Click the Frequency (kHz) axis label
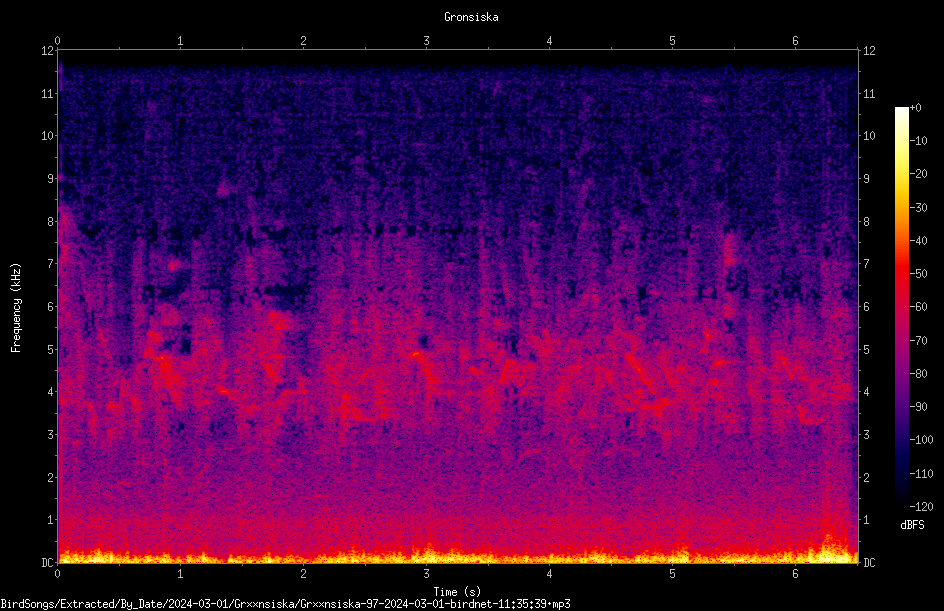The height and width of the screenshot is (611, 944). point(16,307)
